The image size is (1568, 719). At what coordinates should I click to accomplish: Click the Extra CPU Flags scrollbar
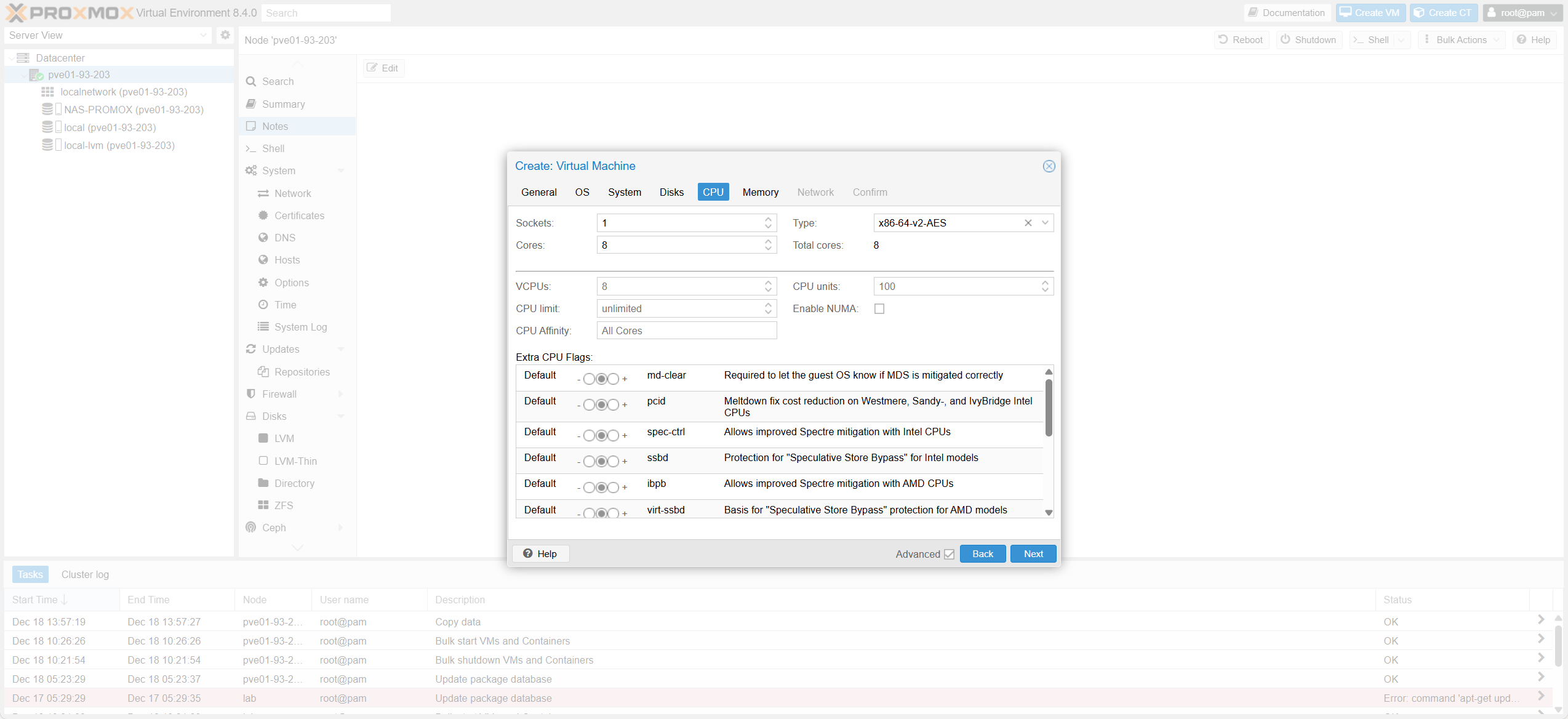[1049, 408]
